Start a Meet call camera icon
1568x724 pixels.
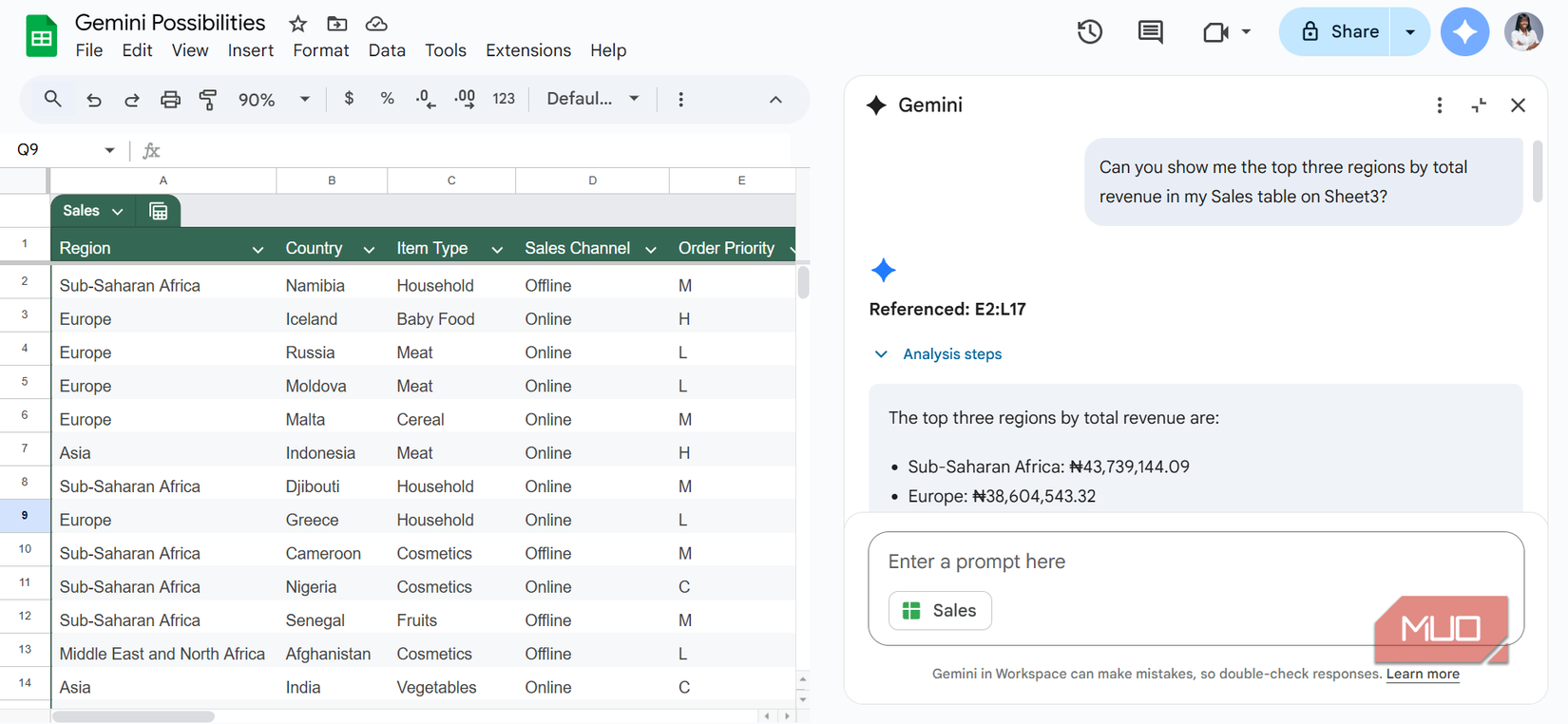(1215, 32)
